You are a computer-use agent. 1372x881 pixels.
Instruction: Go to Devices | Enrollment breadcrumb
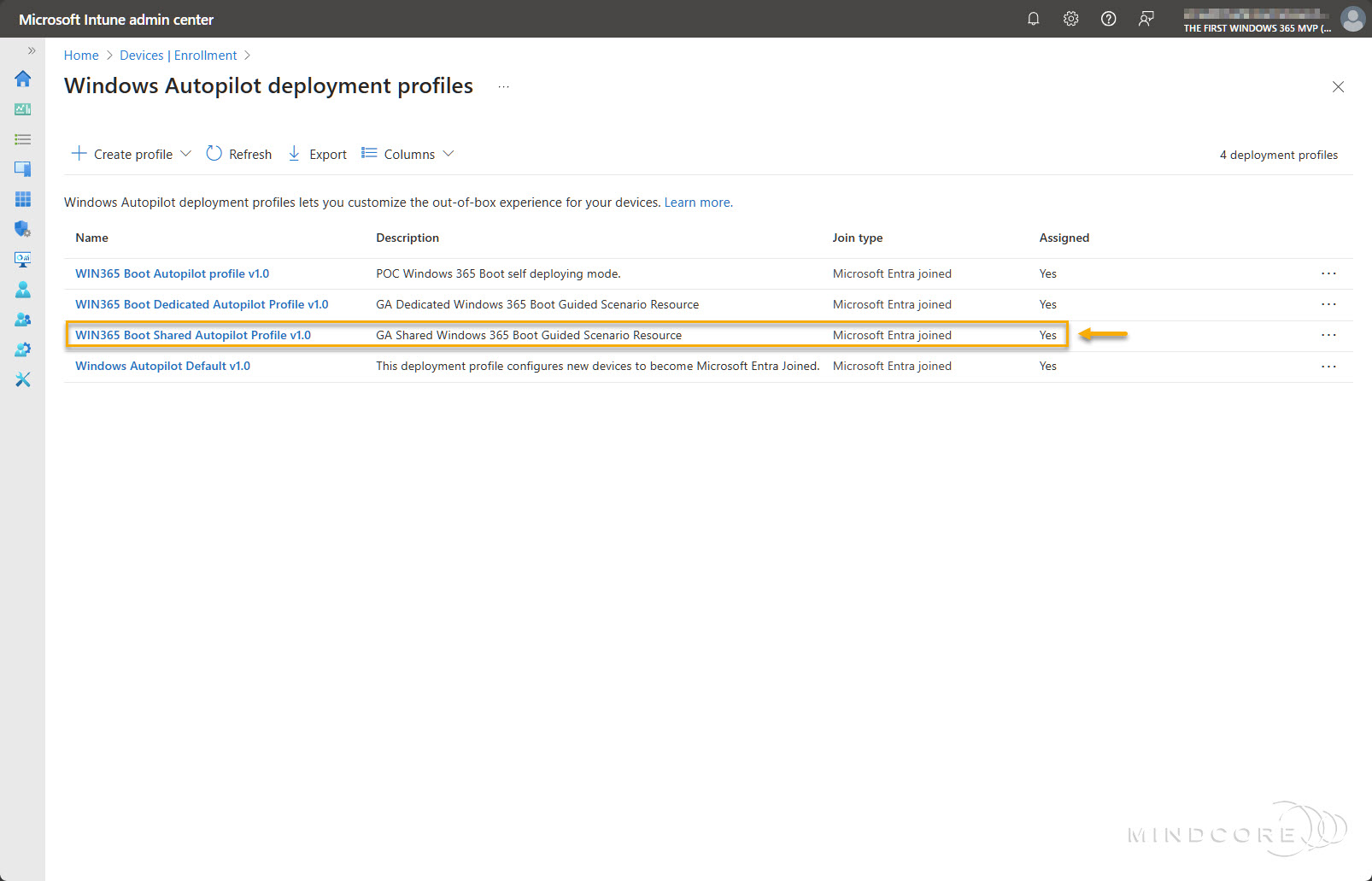[178, 56]
